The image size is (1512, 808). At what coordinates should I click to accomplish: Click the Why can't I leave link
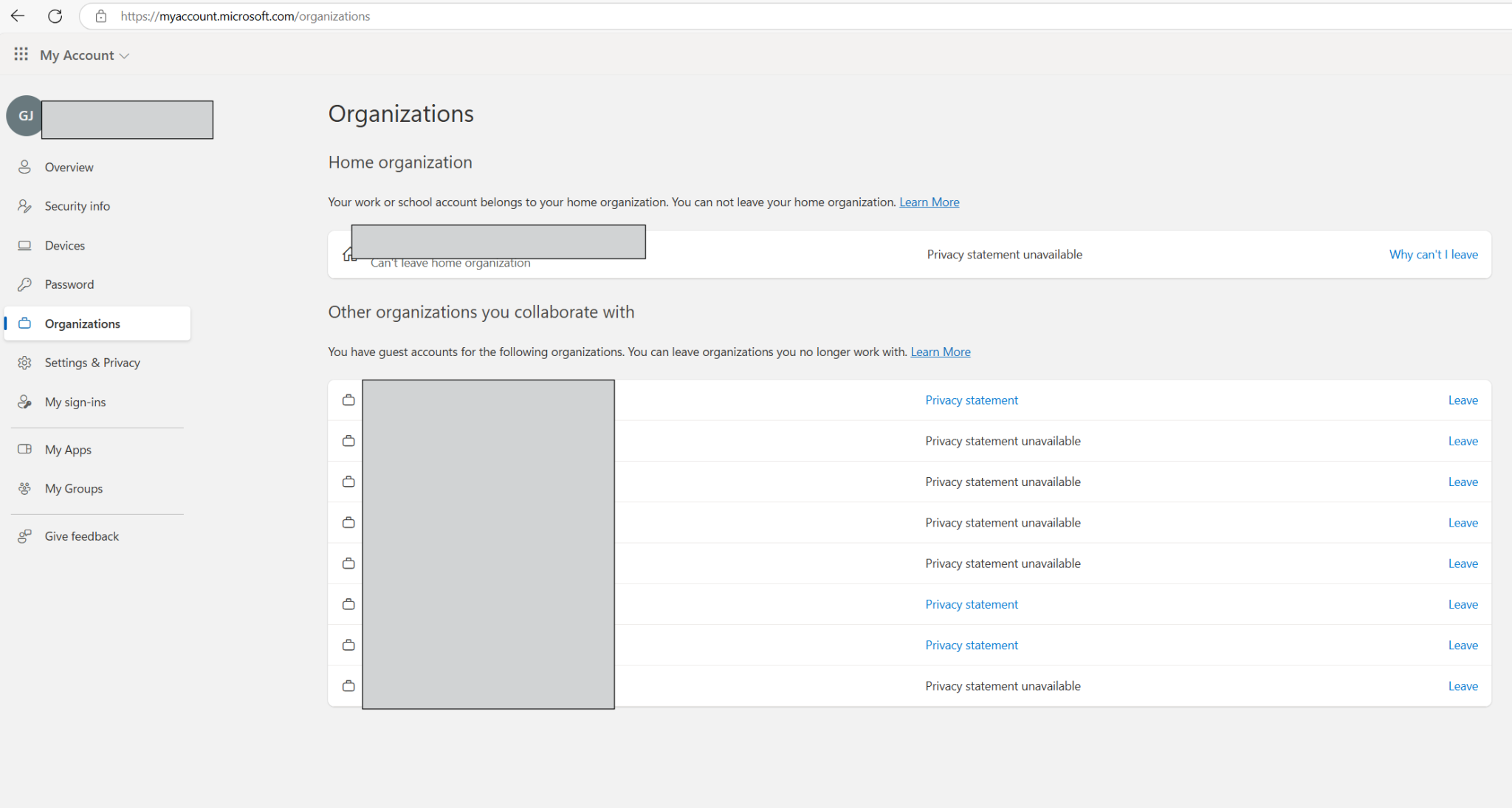click(1432, 254)
